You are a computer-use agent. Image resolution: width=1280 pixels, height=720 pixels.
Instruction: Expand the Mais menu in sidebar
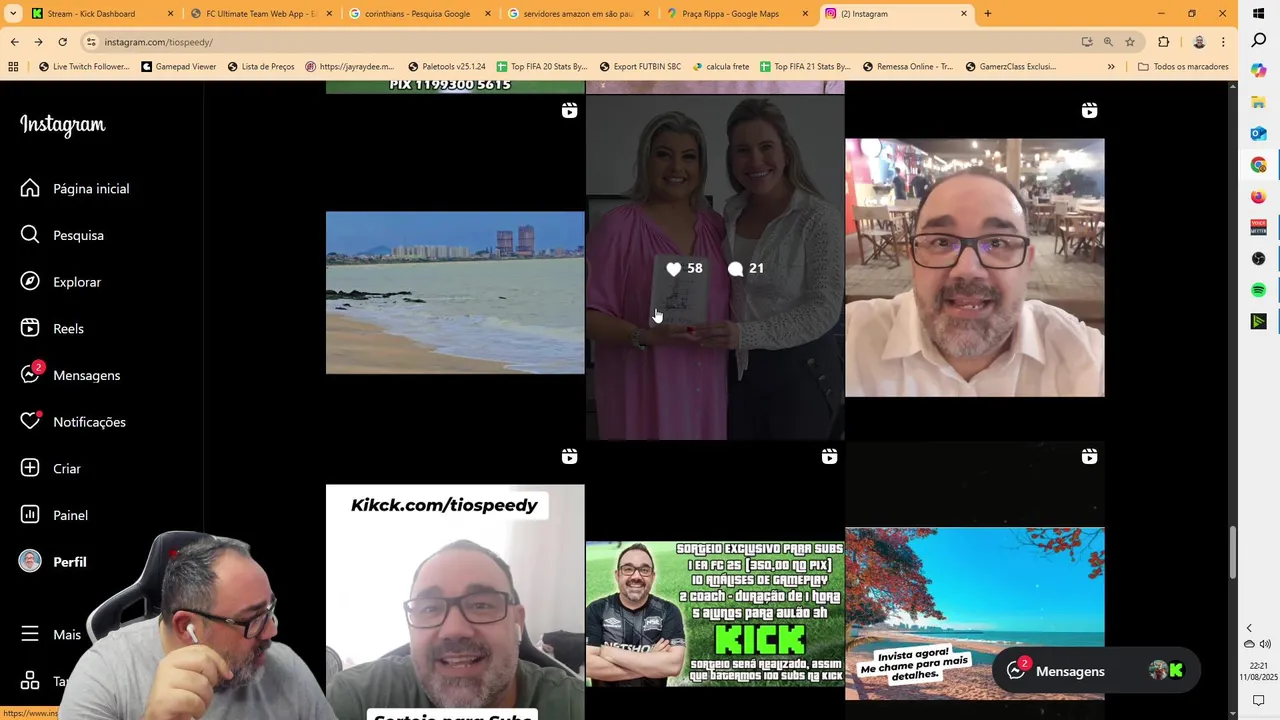(x=50, y=635)
